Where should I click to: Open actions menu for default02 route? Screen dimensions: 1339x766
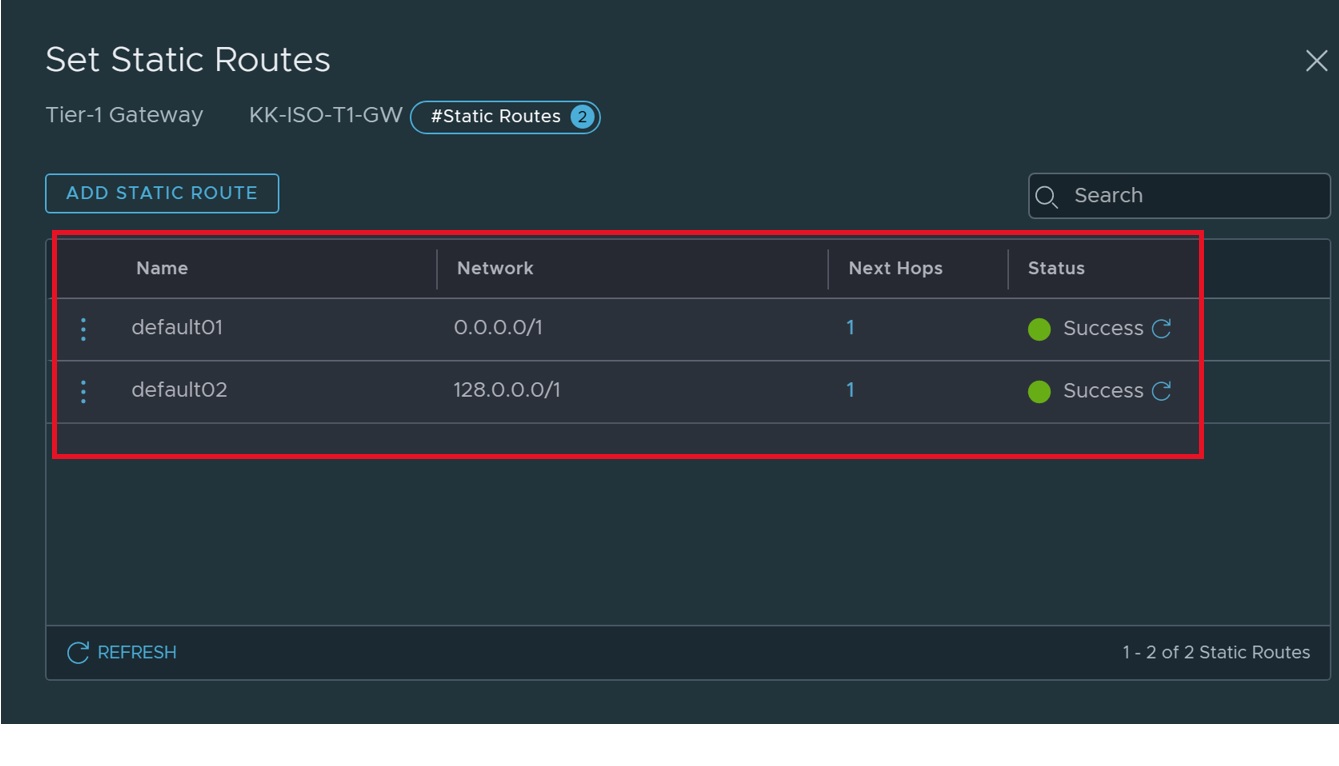coord(84,391)
